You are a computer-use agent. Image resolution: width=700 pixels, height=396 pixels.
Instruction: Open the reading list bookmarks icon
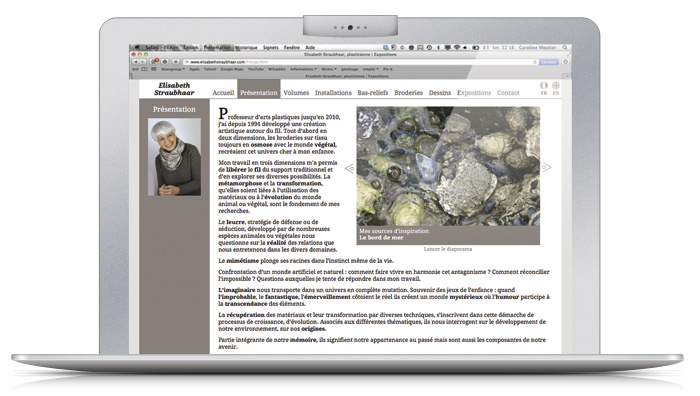click(x=144, y=69)
